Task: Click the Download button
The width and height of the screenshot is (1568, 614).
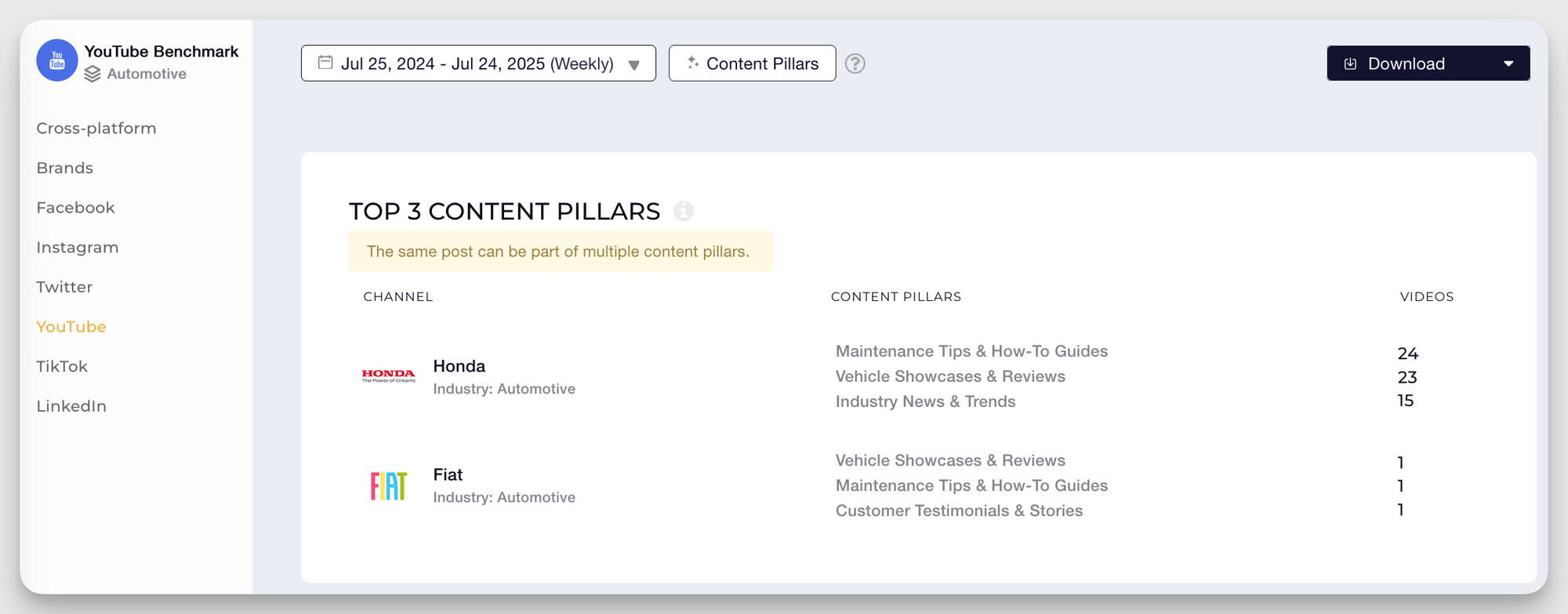Action: (1428, 64)
